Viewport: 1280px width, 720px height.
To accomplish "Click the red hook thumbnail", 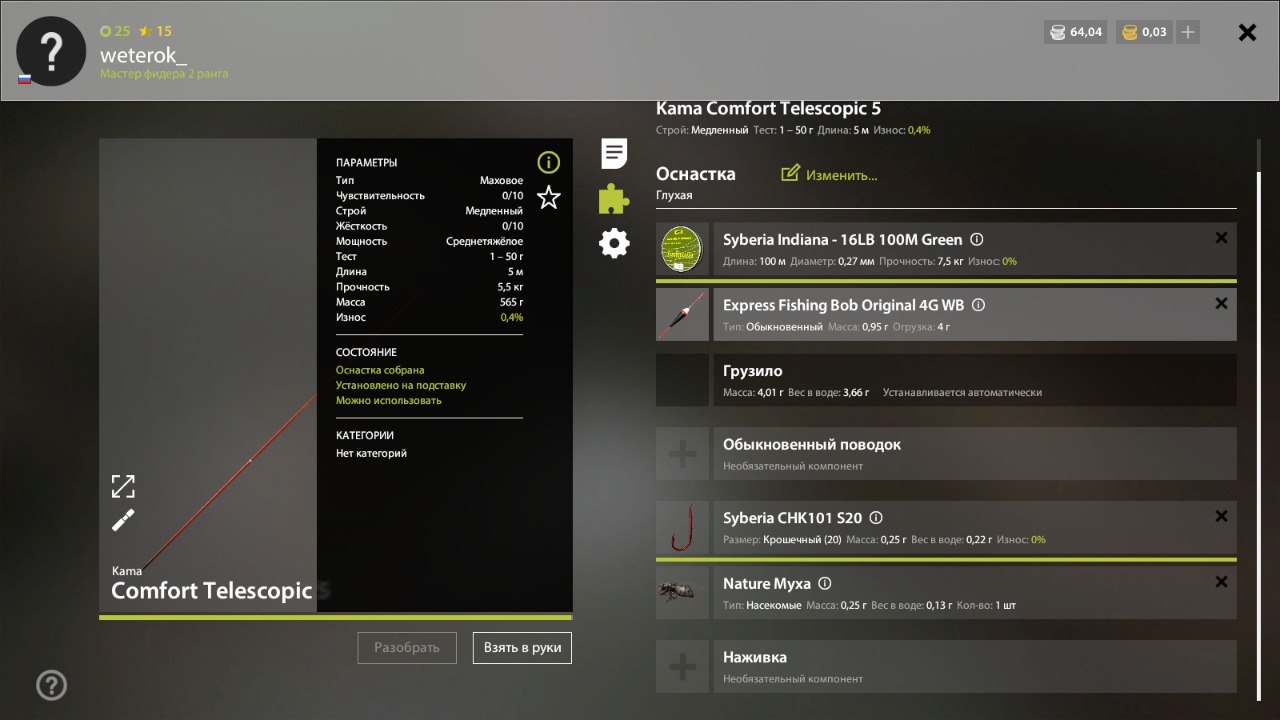I will pyautogui.click(x=682, y=527).
